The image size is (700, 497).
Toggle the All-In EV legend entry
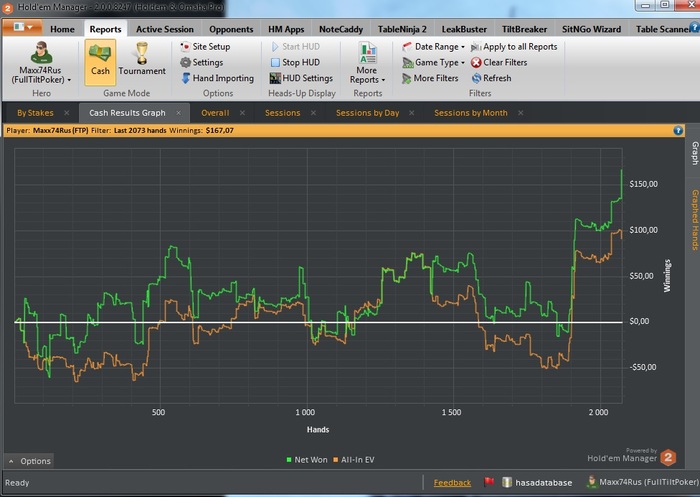[x=354, y=459]
